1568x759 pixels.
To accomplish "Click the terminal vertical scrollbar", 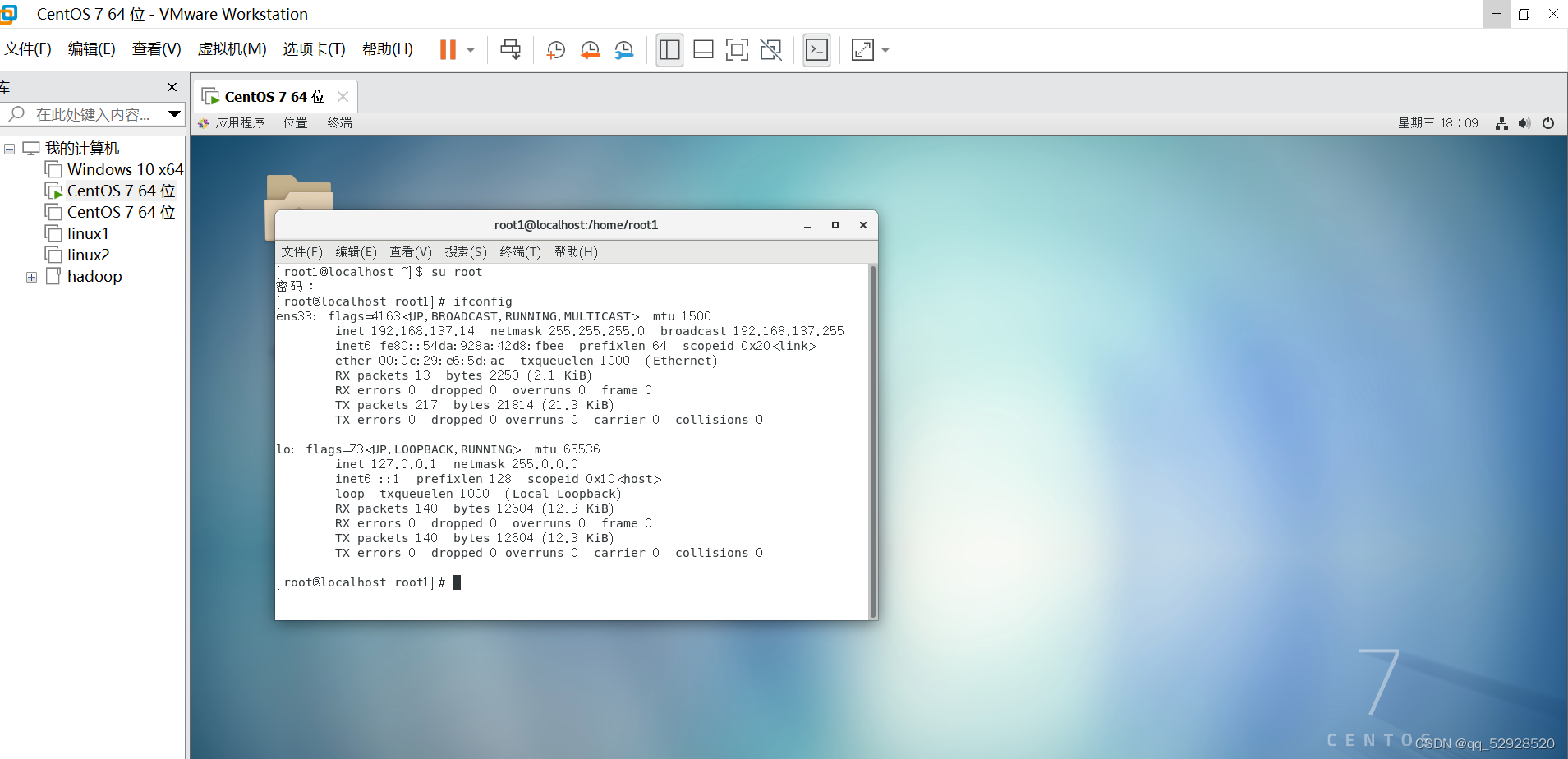I will coord(872,441).
